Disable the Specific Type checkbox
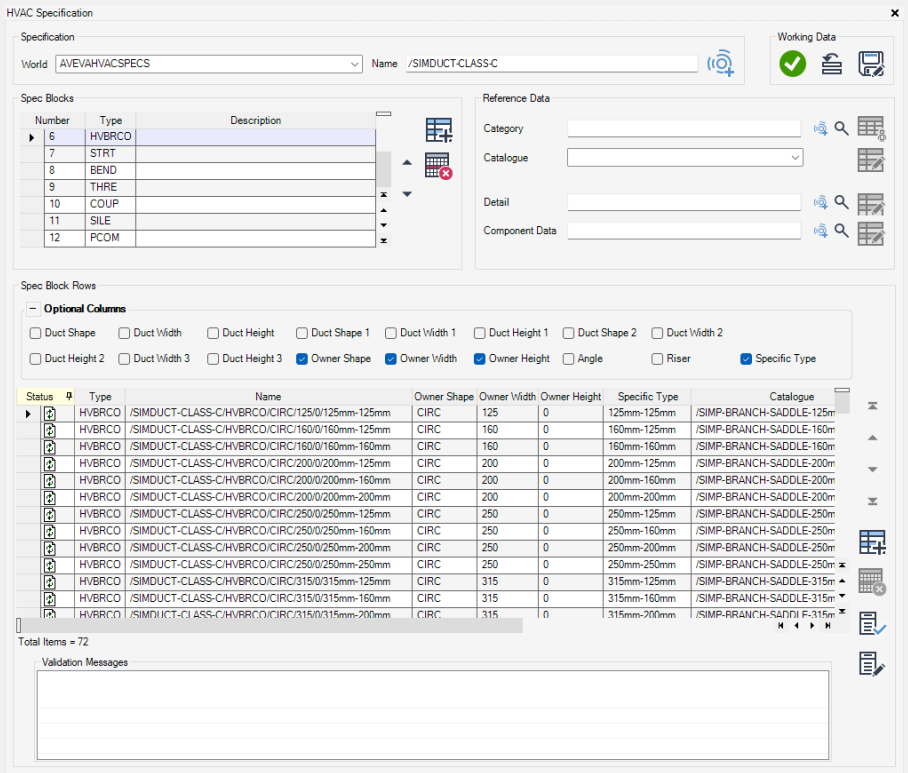908x773 pixels. (746, 359)
